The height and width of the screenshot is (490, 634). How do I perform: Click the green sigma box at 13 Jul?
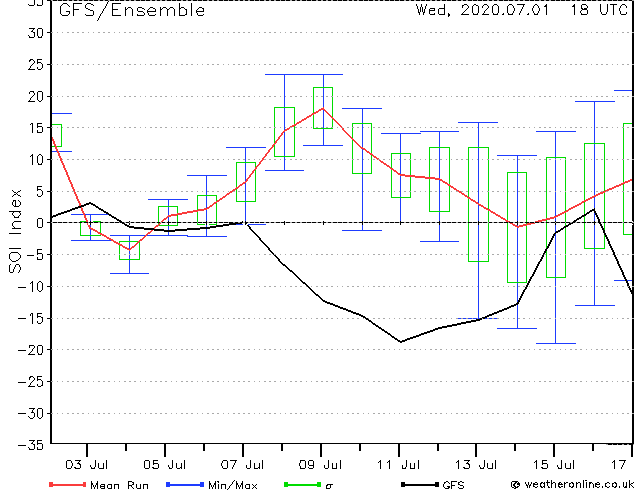click(478, 205)
